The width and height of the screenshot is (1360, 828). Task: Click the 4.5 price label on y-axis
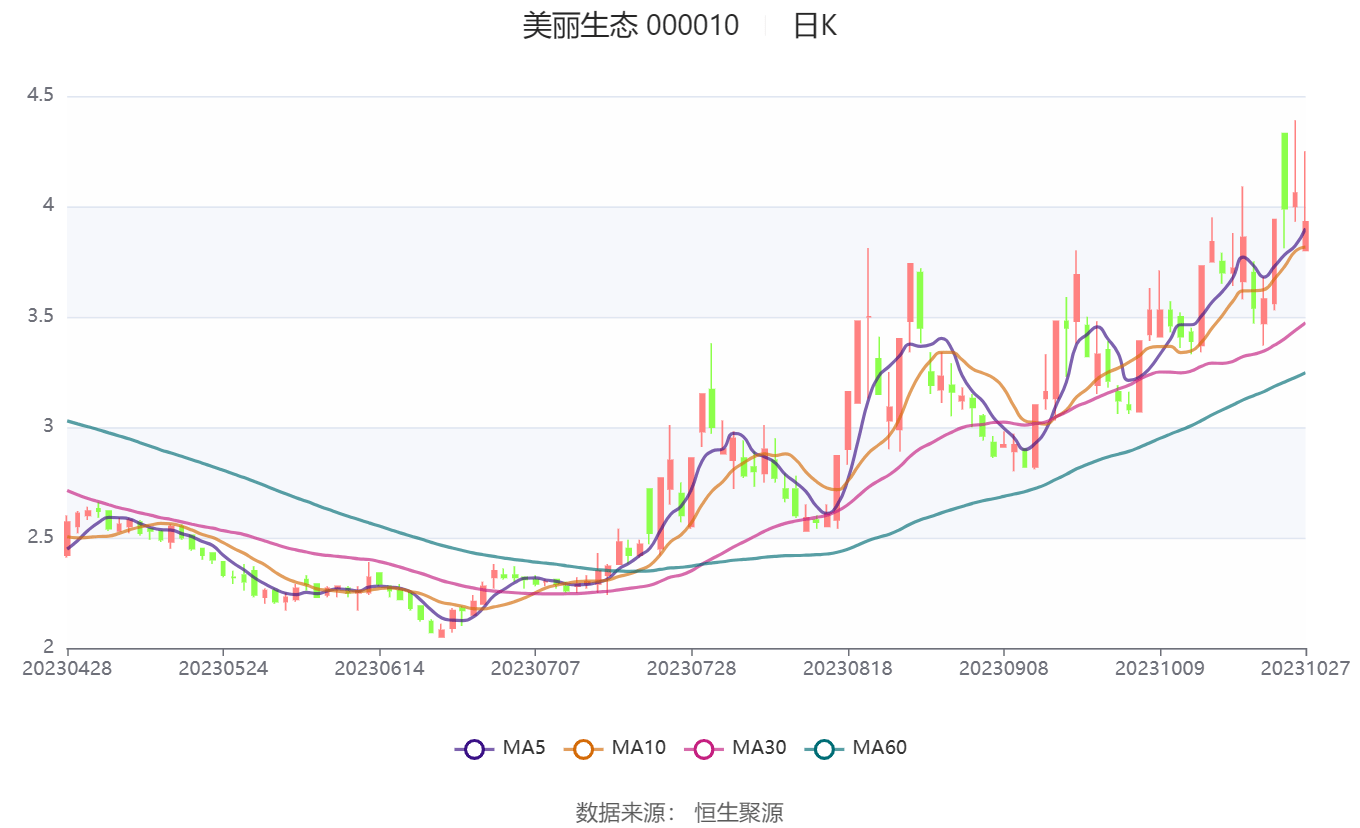(40, 95)
